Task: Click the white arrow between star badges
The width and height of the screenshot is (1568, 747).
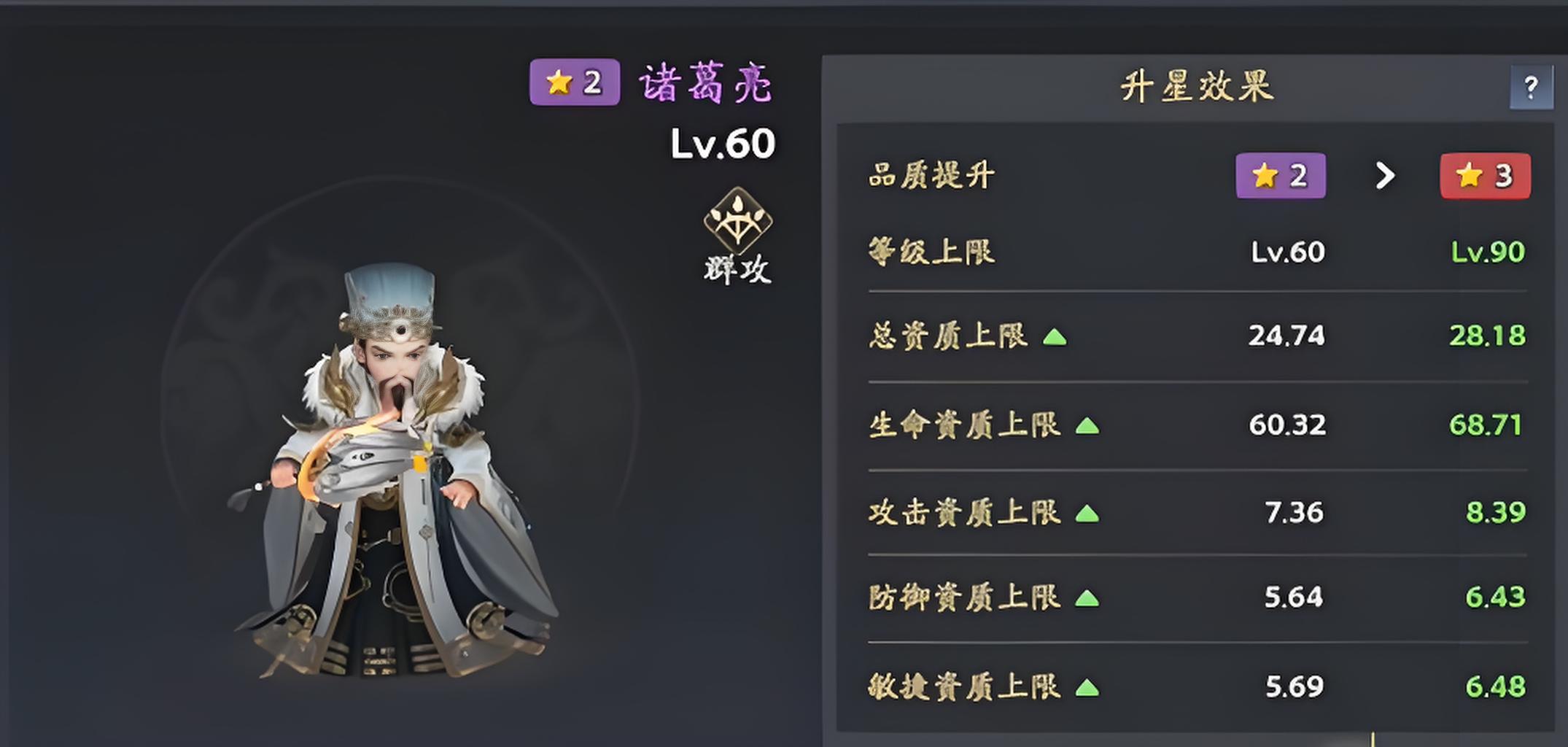Action: 1385,176
